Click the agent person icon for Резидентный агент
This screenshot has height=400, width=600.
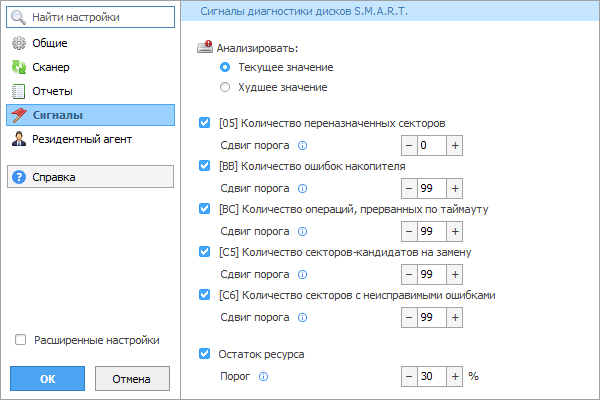(19, 139)
